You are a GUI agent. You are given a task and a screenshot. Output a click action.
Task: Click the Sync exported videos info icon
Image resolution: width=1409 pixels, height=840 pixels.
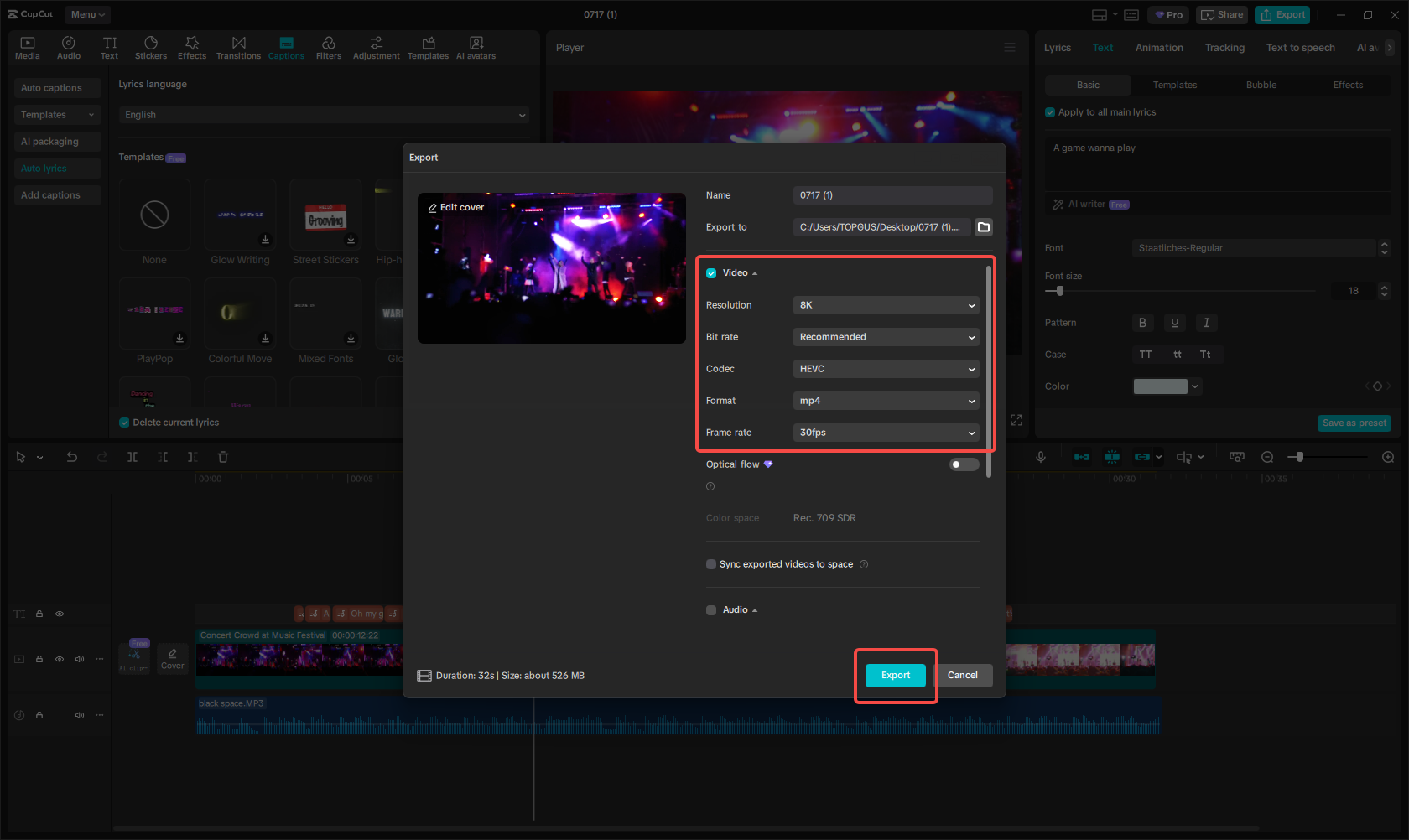[864, 564]
